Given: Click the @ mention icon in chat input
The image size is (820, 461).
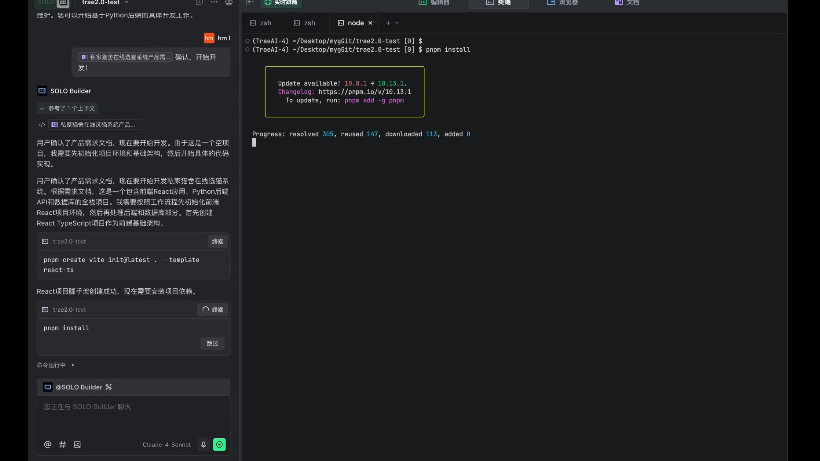Looking at the screenshot, I should (48, 444).
